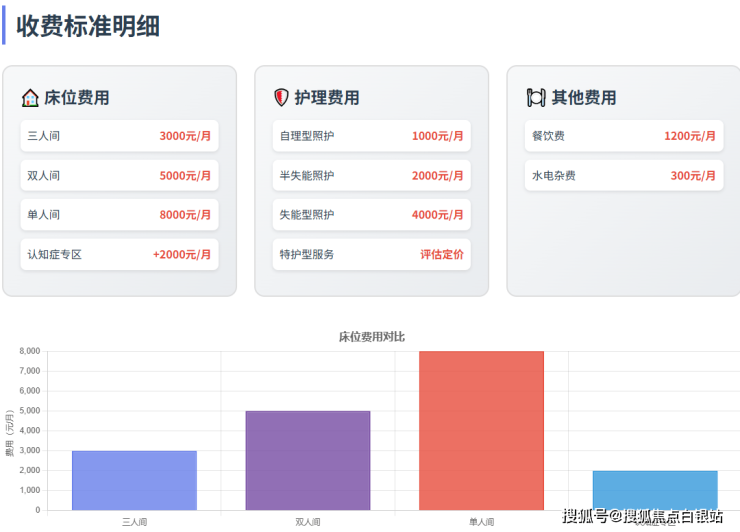Click the 自理型照护 pricing row
Screen dimensions: 740x532
point(371,136)
